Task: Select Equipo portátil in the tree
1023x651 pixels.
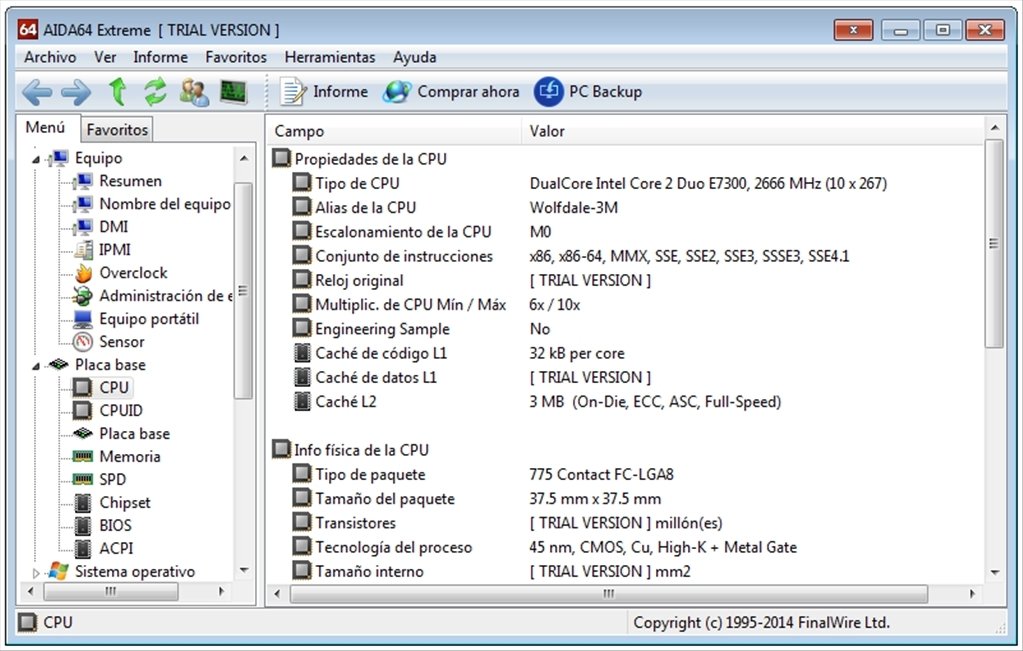Action: coord(136,319)
